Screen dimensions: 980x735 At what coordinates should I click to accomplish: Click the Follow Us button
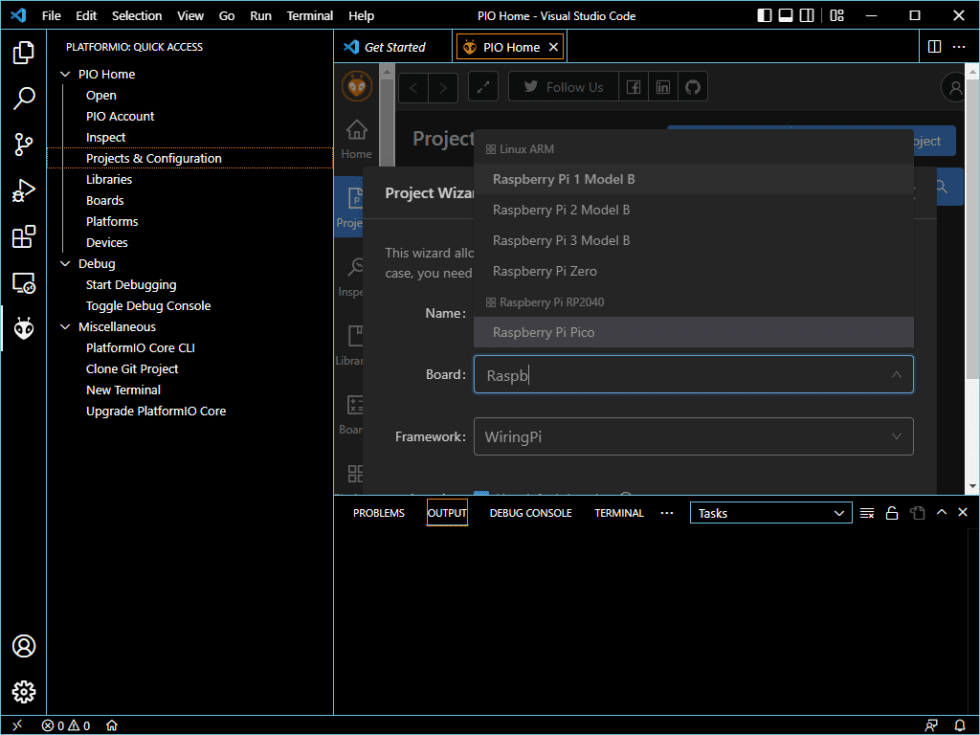(563, 87)
